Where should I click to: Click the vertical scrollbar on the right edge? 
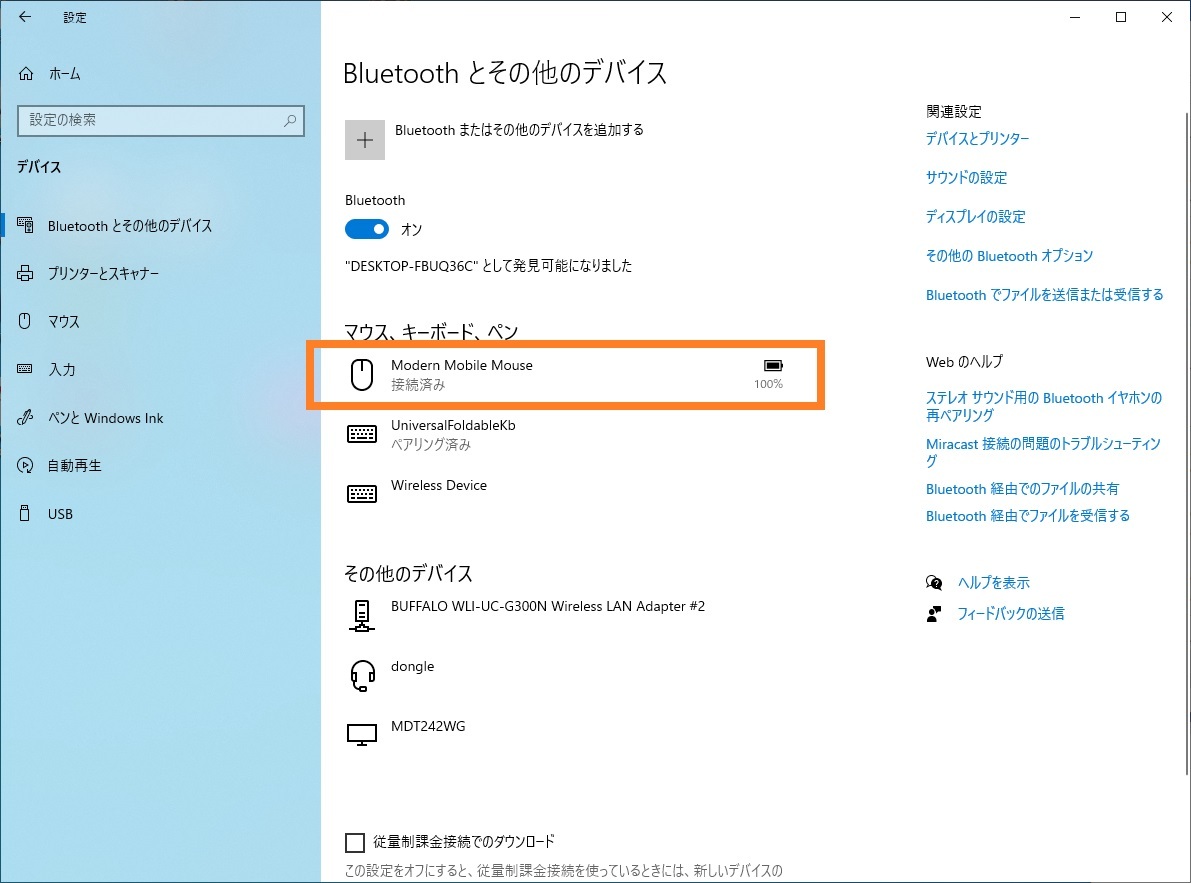1186,444
